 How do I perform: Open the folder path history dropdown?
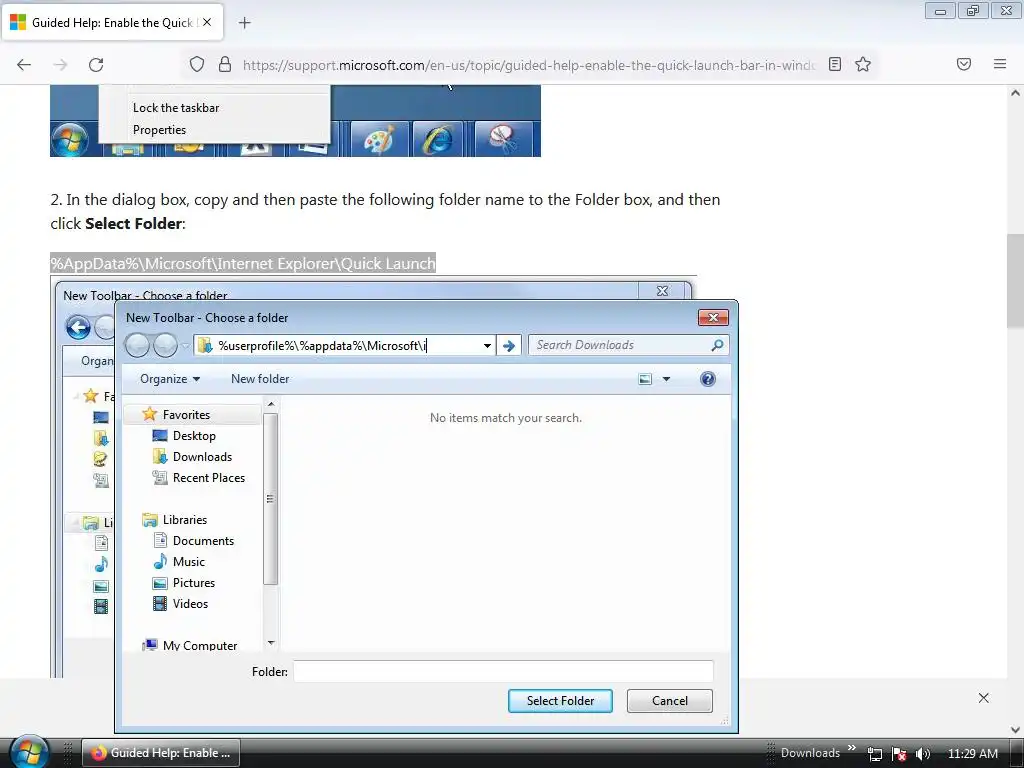point(487,345)
